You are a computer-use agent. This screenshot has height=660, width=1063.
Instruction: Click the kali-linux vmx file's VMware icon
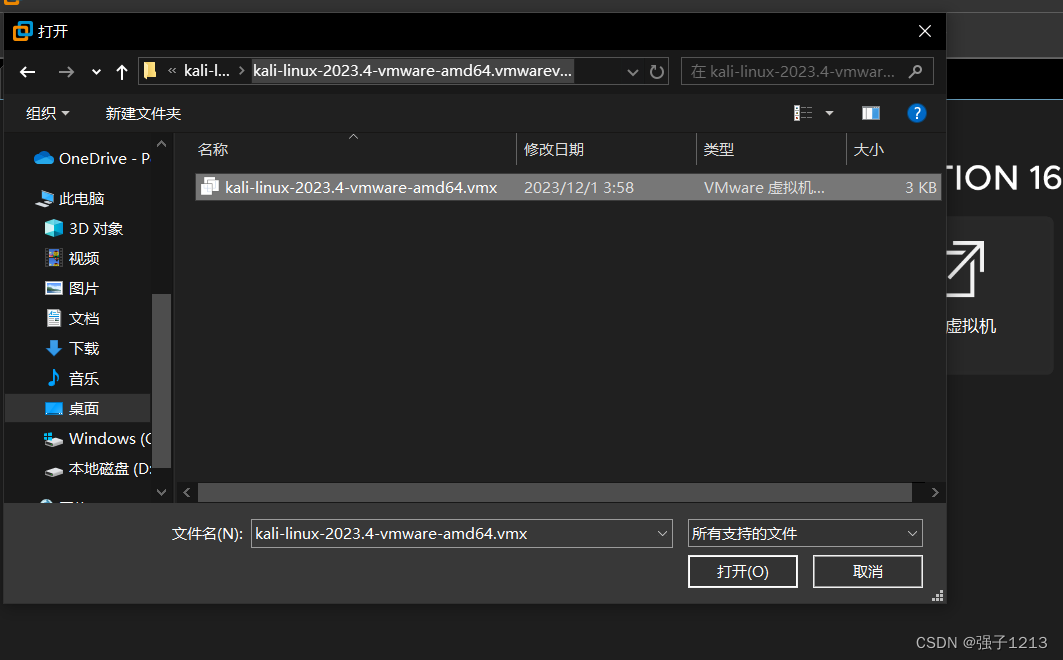point(211,187)
